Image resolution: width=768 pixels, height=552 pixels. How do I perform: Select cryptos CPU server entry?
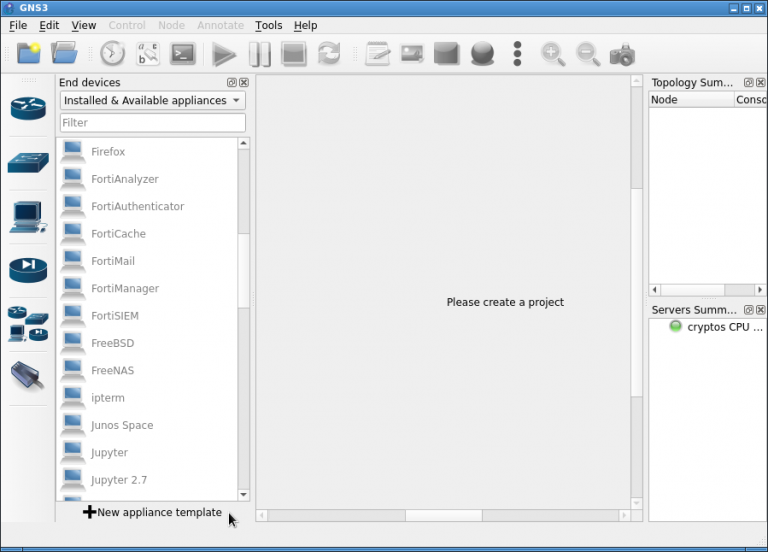pyautogui.click(x=716, y=327)
